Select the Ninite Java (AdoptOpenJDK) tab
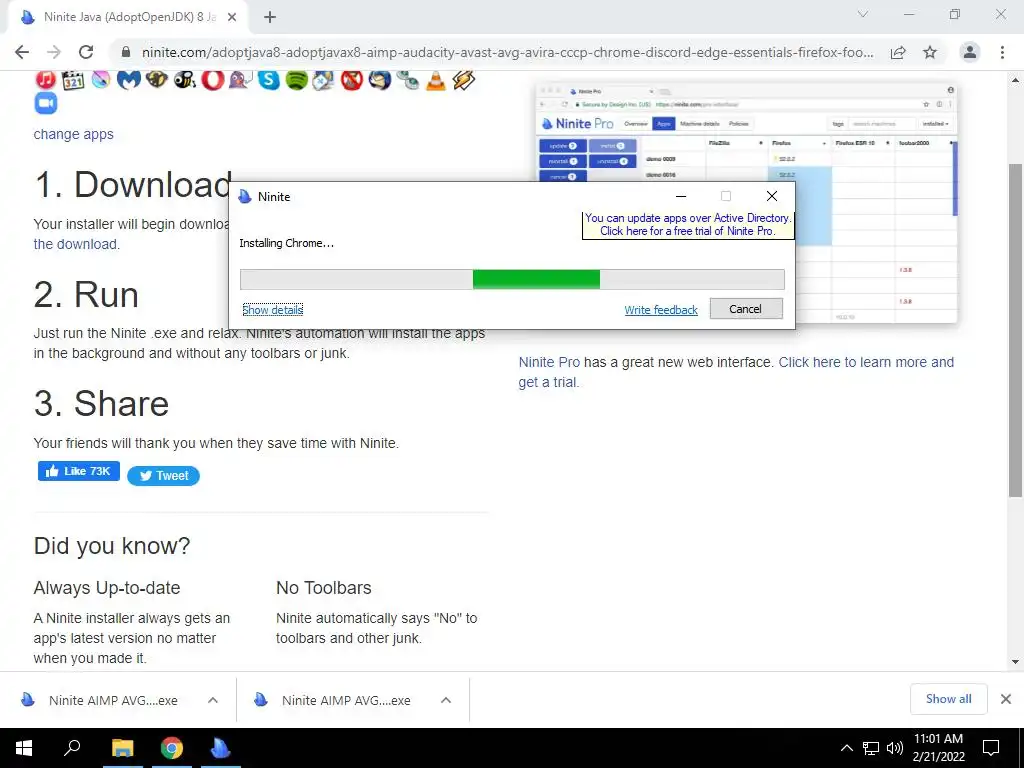This screenshot has height=768, width=1024. tap(127, 18)
